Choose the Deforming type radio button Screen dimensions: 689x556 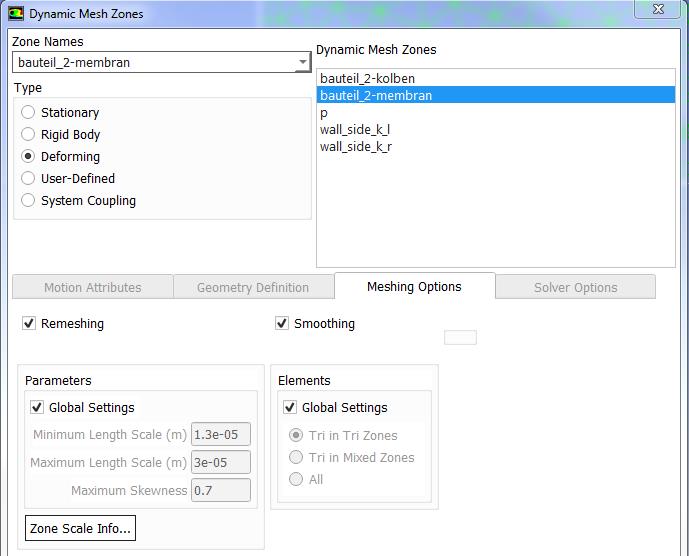(28, 156)
